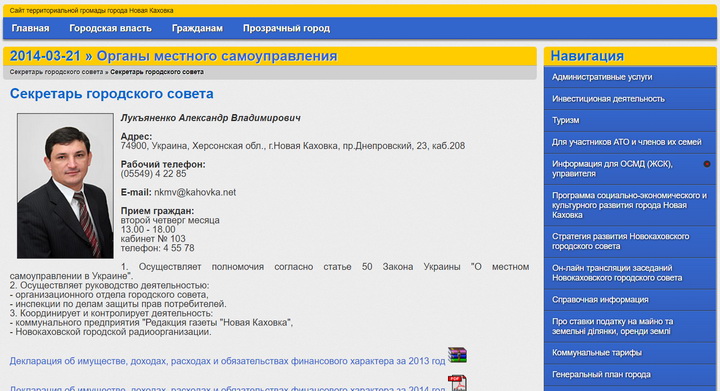The image size is (720, 391).
Task: Open the 2014 property declaration link
Action: pyautogui.click(x=227, y=388)
